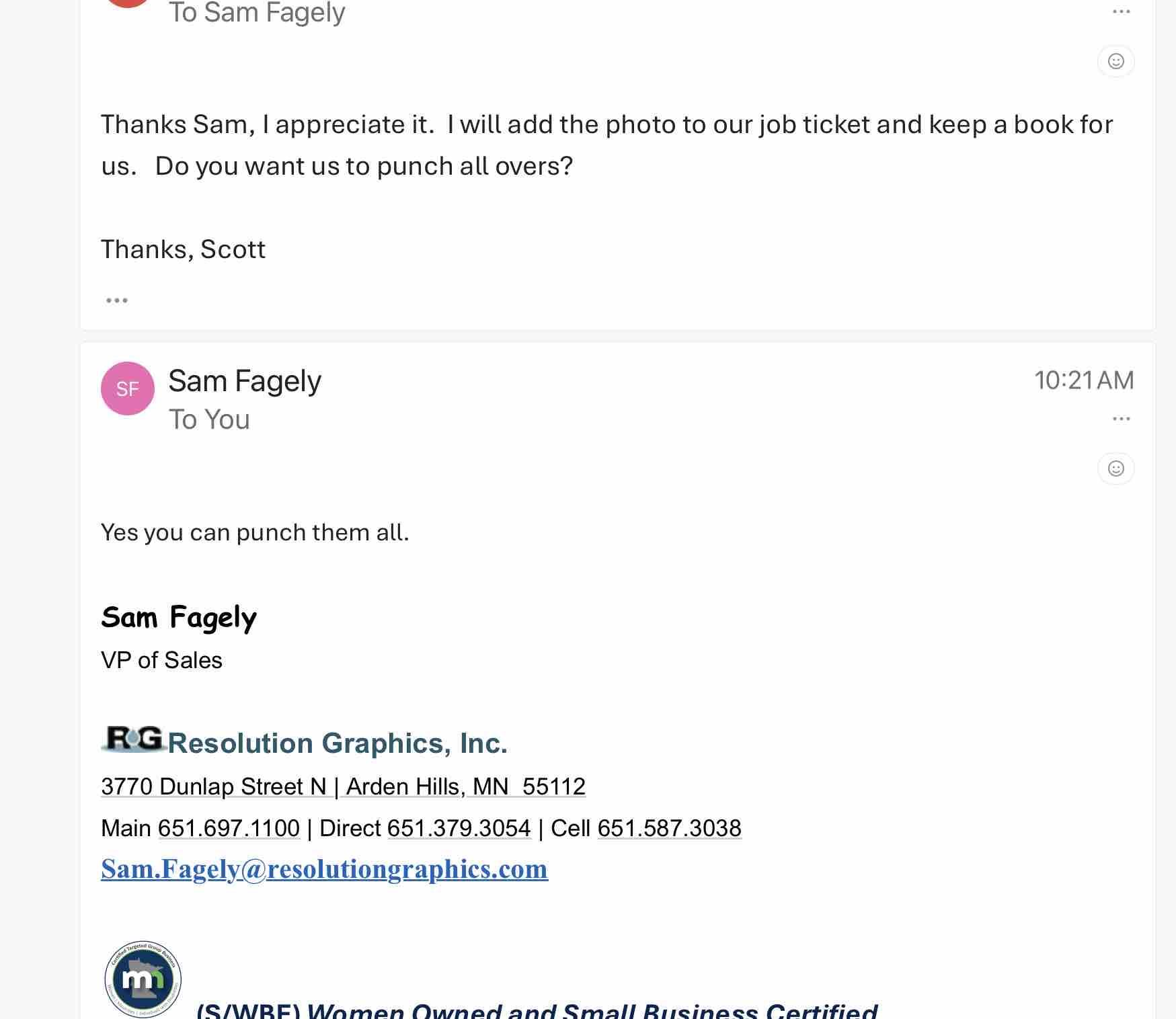
Task: Call cell number 651.587.3038
Action: pyautogui.click(x=669, y=828)
